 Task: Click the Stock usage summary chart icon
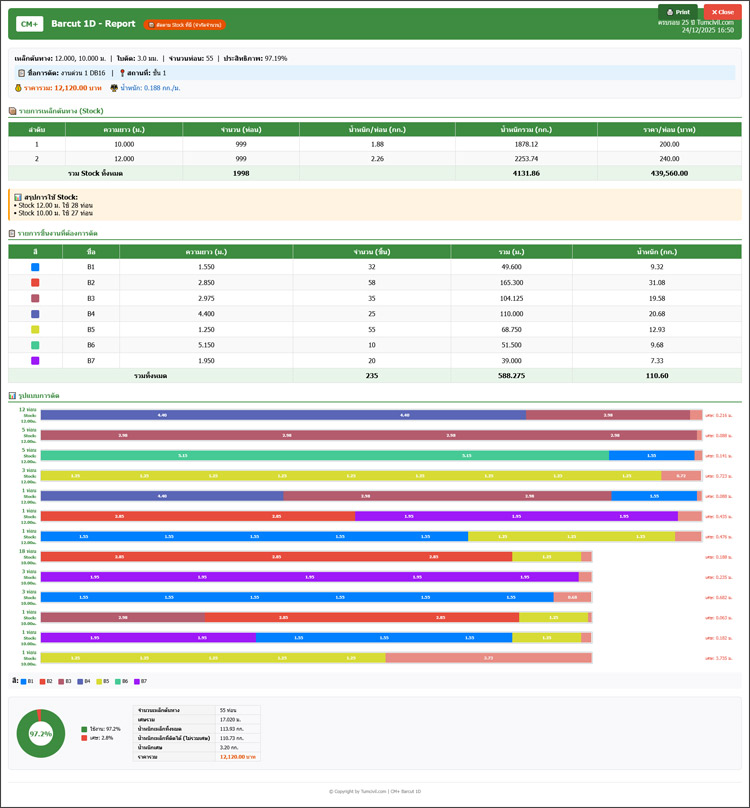click(18, 197)
